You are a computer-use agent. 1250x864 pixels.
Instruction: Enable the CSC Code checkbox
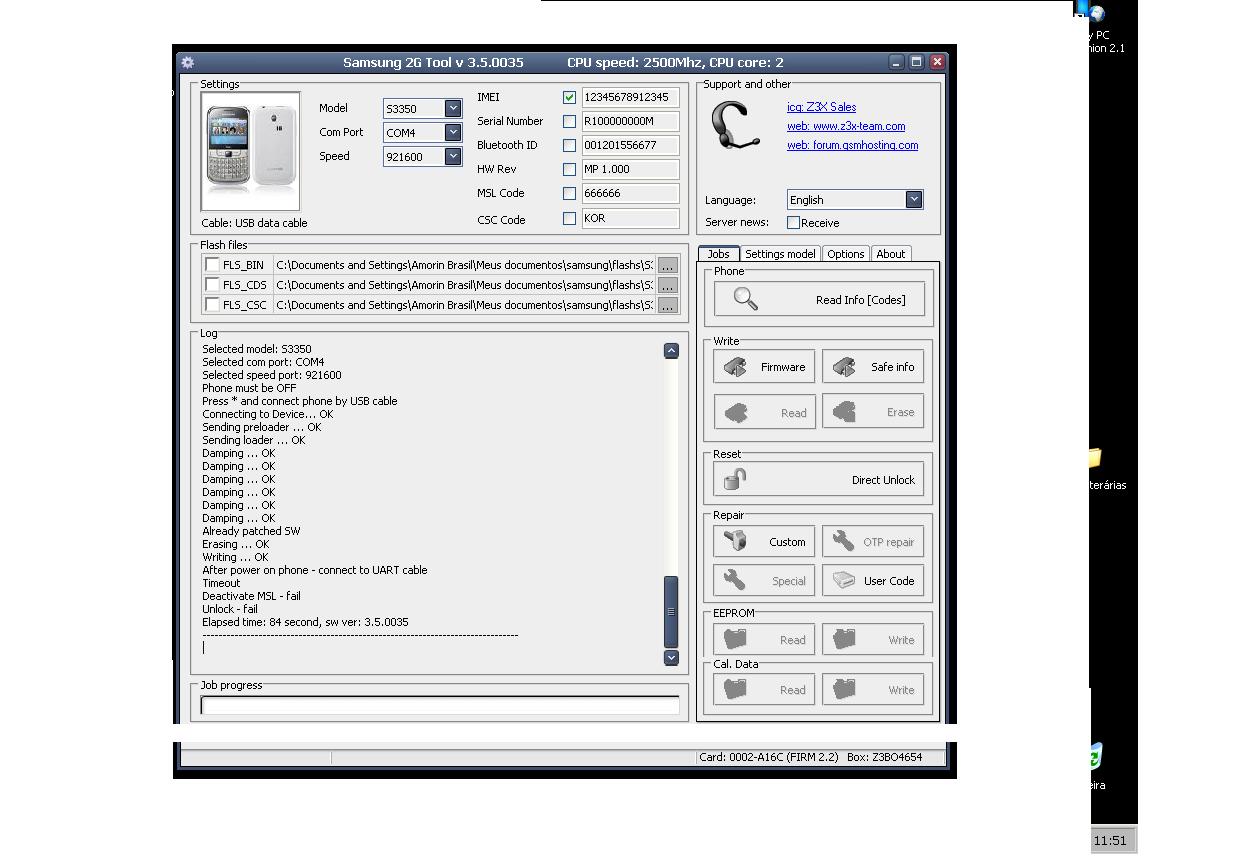(x=569, y=218)
